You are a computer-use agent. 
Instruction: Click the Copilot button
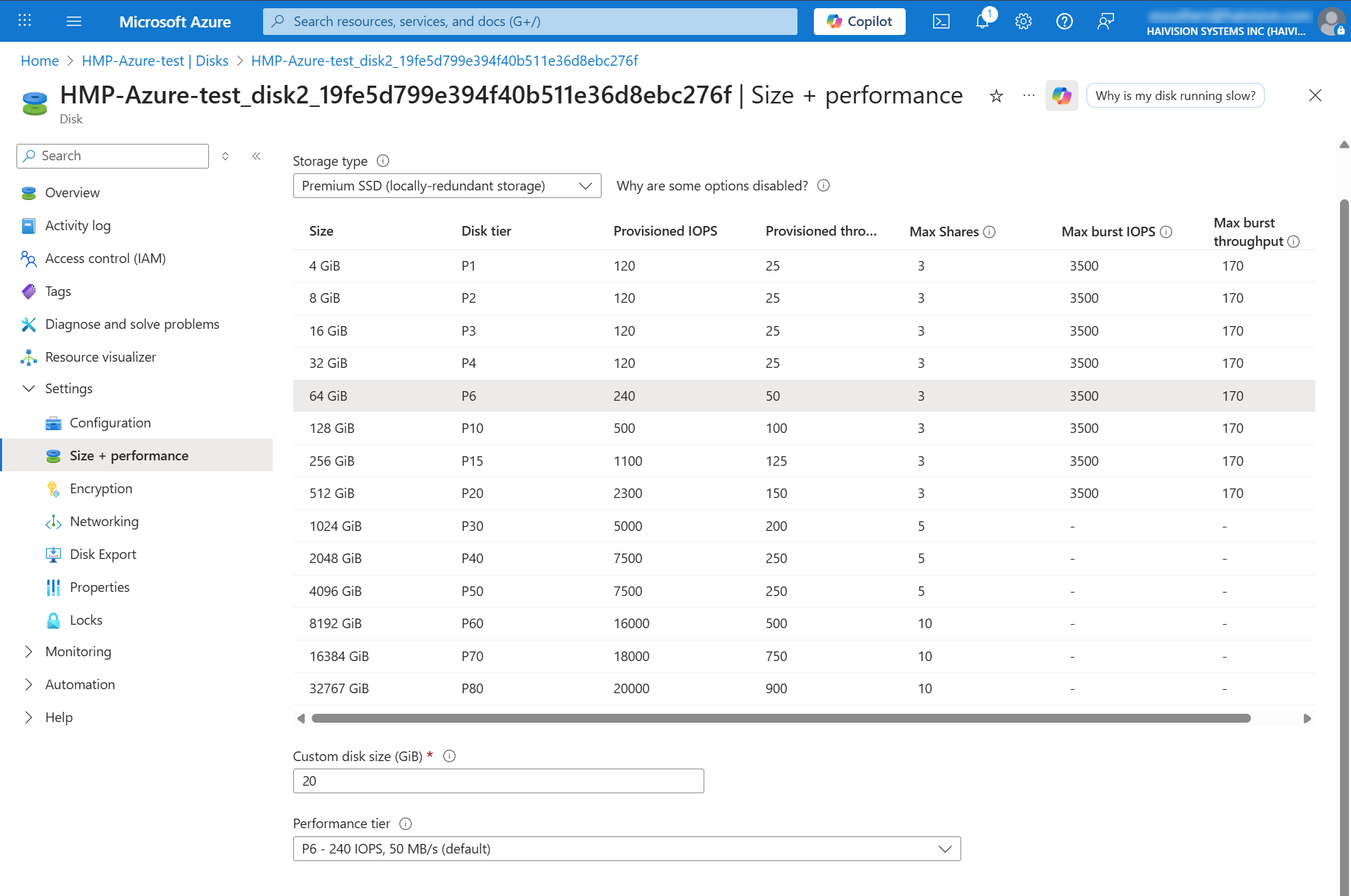pyautogui.click(x=859, y=21)
